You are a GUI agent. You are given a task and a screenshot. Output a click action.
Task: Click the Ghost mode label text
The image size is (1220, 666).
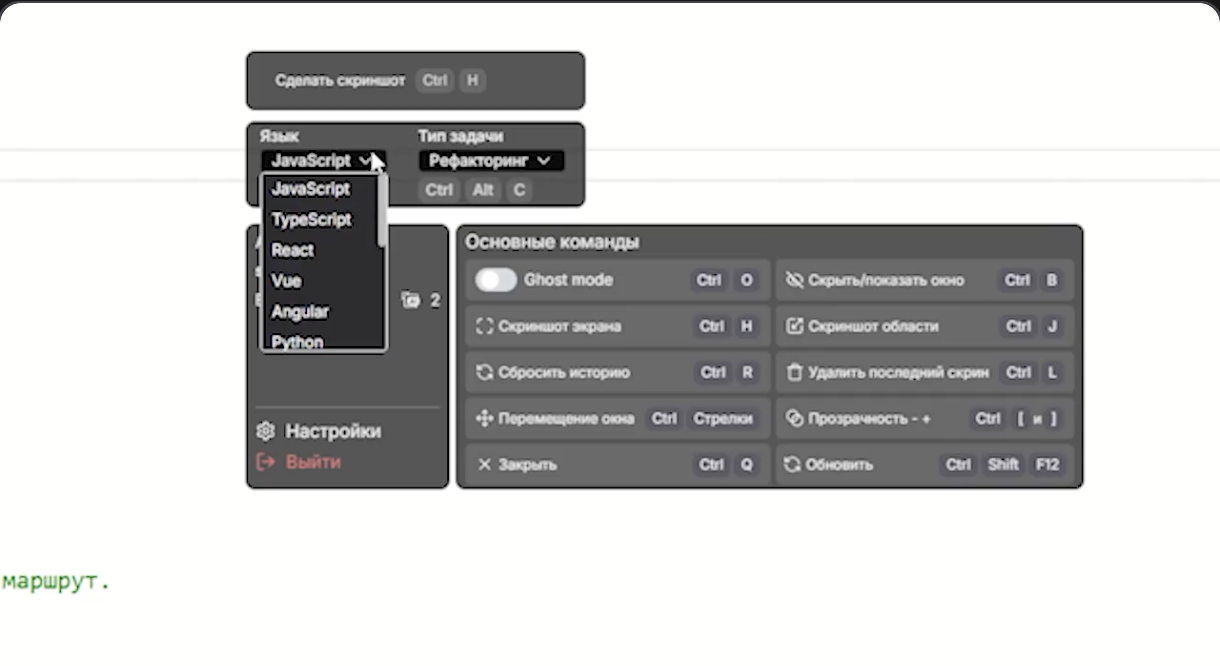568,280
